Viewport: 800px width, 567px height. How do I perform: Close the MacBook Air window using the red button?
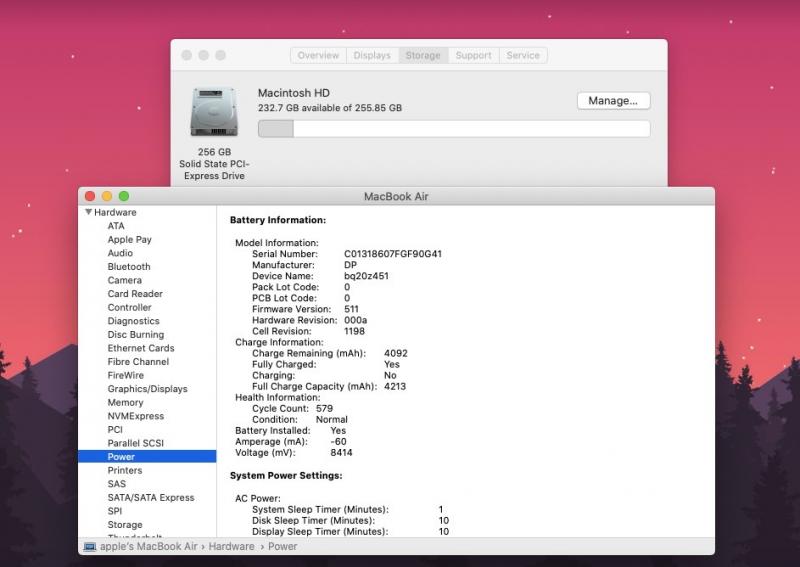pos(90,196)
